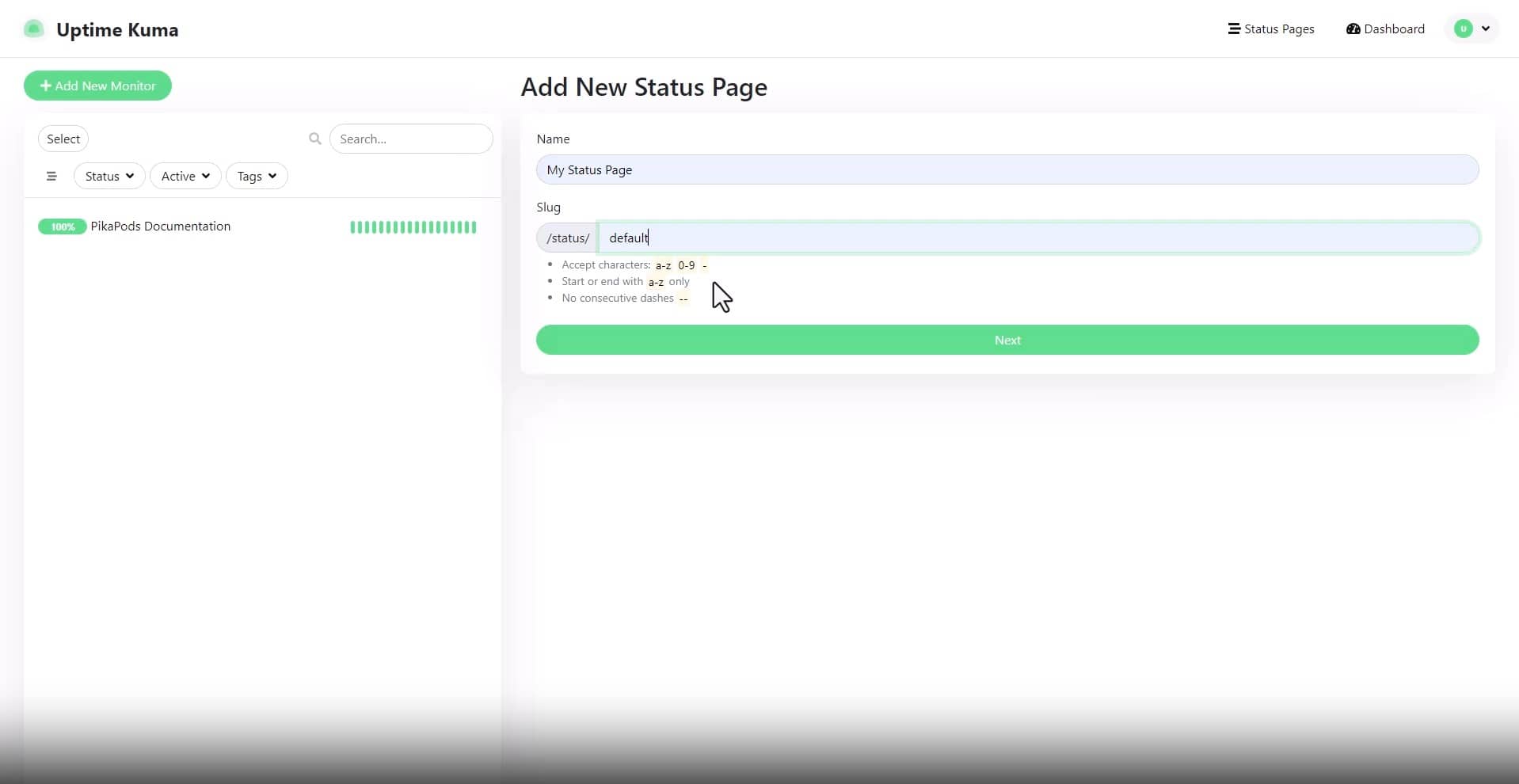
Task: Click the green user avatar icon
Action: click(1463, 29)
